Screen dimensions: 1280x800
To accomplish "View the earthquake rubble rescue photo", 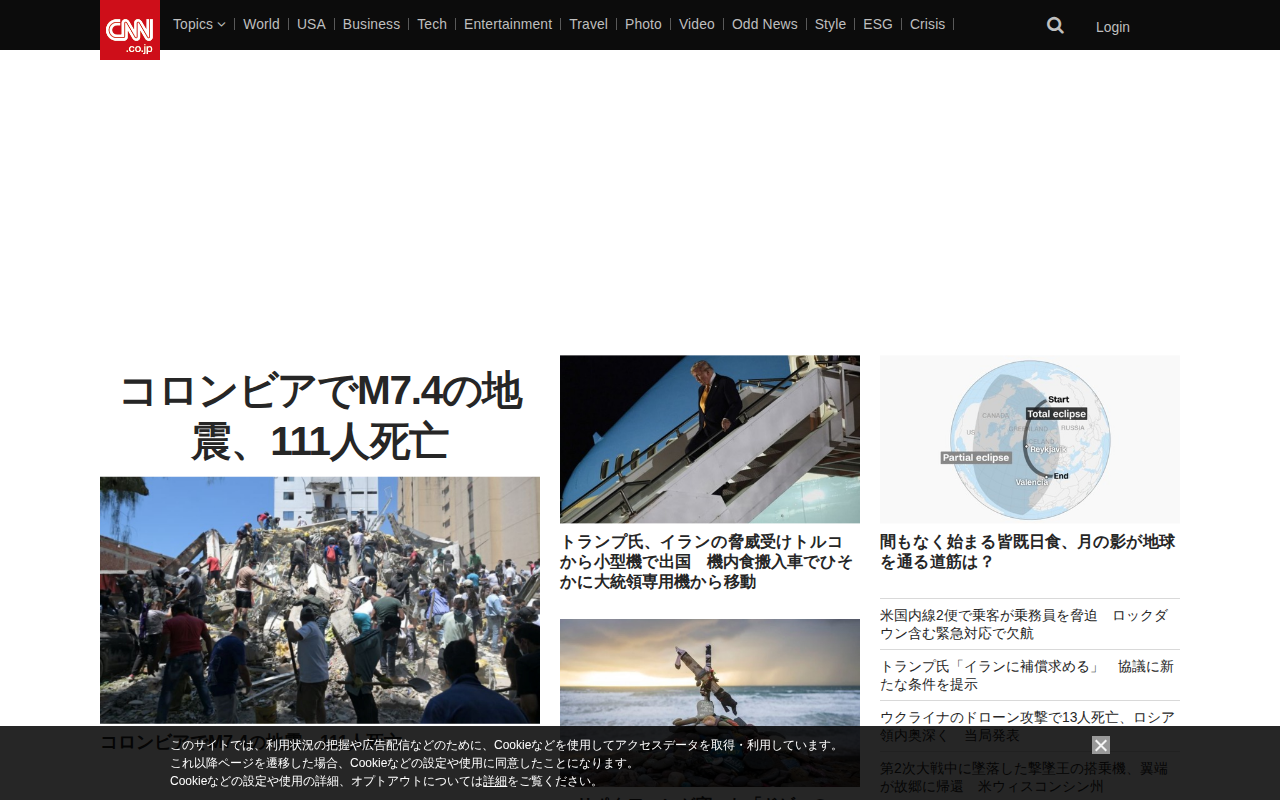I will point(320,600).
